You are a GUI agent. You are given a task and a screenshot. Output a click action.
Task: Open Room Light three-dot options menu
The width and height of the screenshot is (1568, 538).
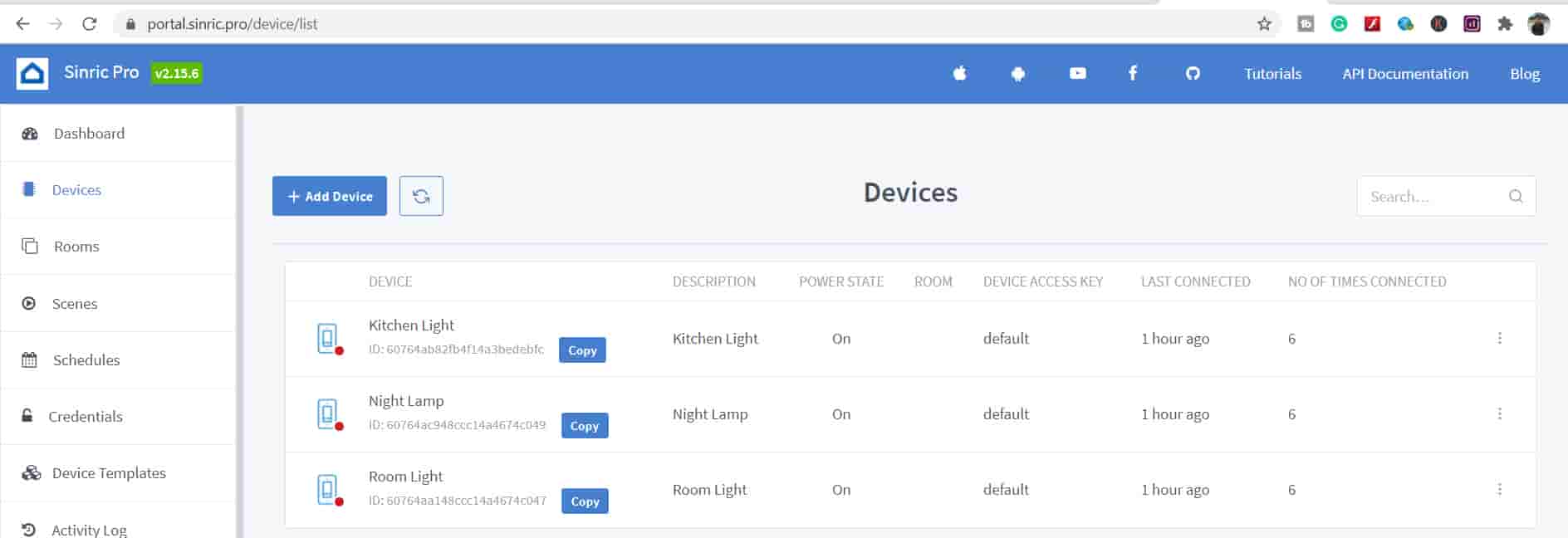[x=1499, y=490]
